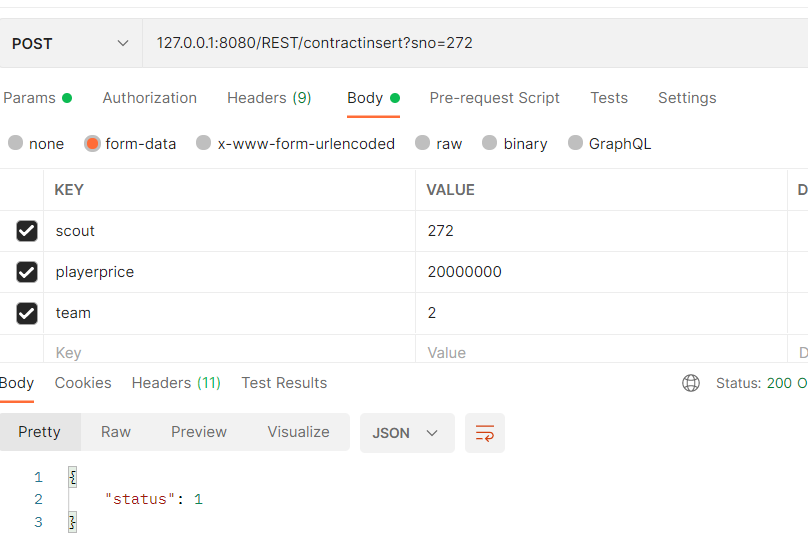Toggle the wrap lines icon
Viewport: 808px width, 558px height.
[x=485, y=433]
